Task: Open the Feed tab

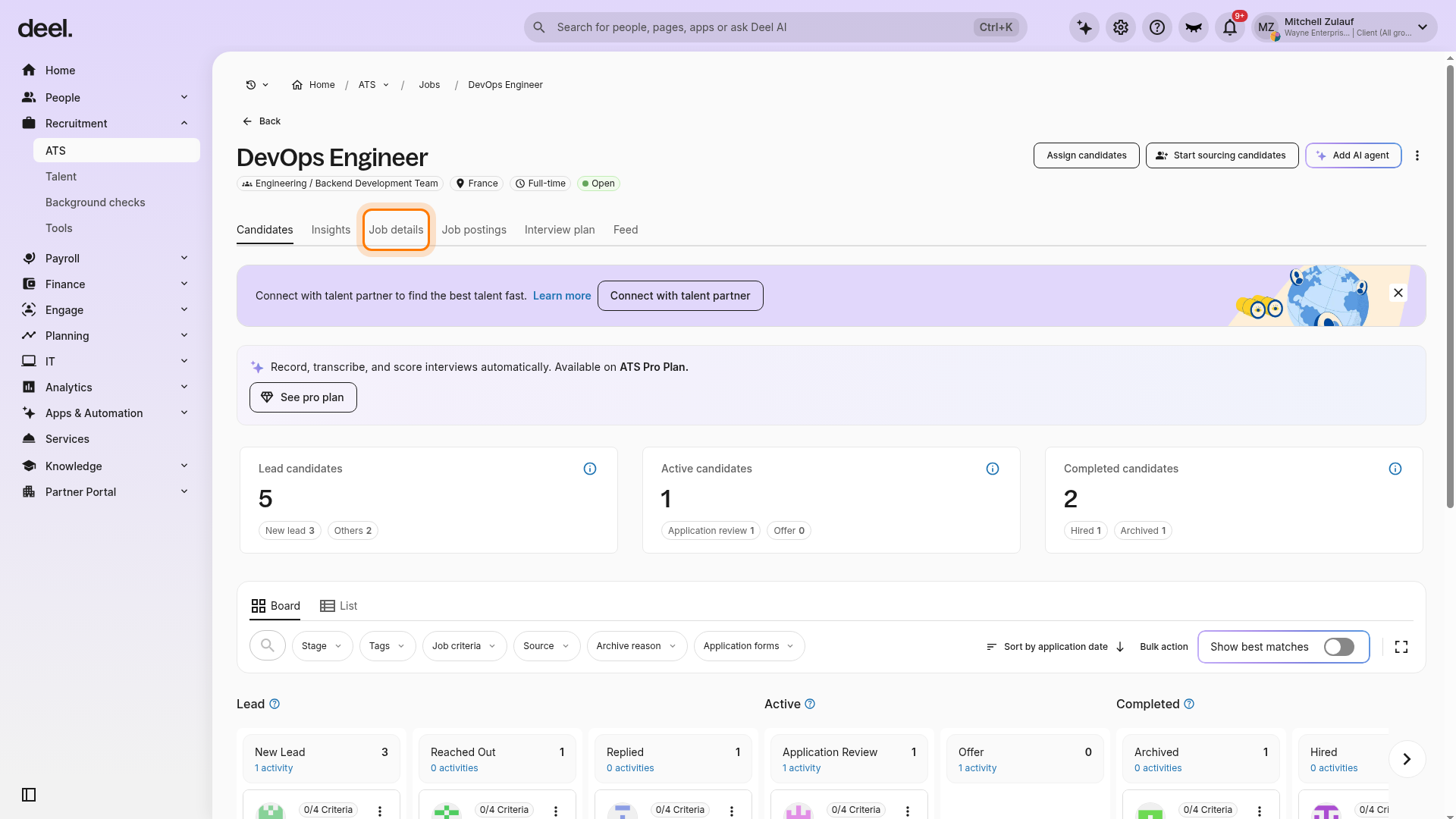Action: 626,230
